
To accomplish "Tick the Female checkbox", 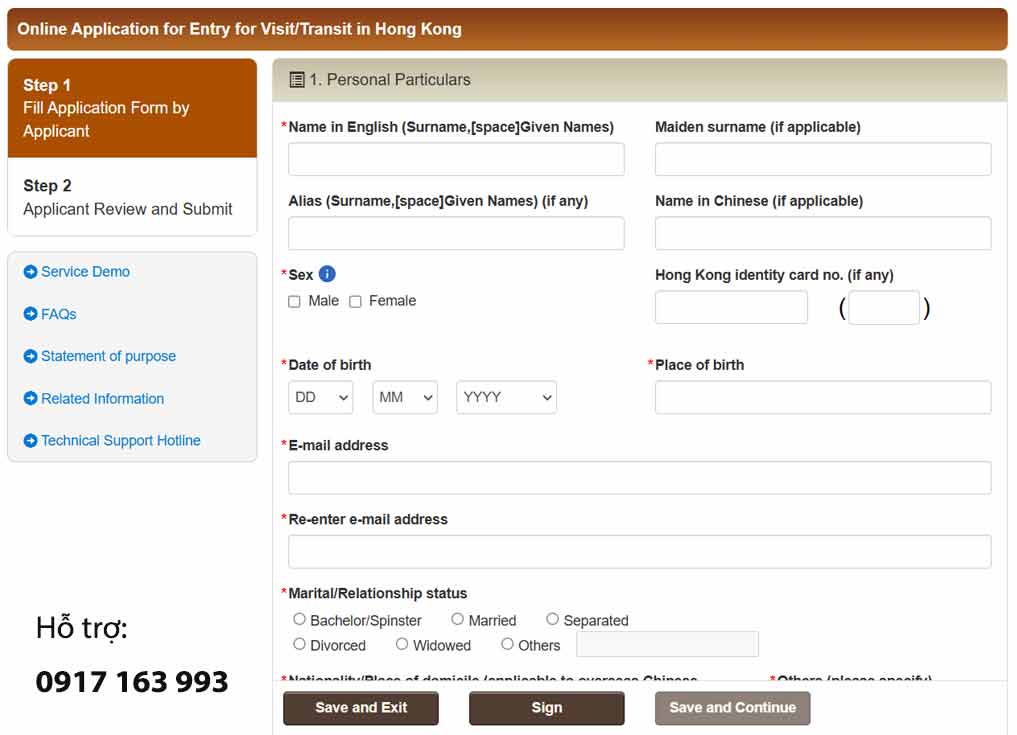I will pyautogui.click(x=355, y=301).
